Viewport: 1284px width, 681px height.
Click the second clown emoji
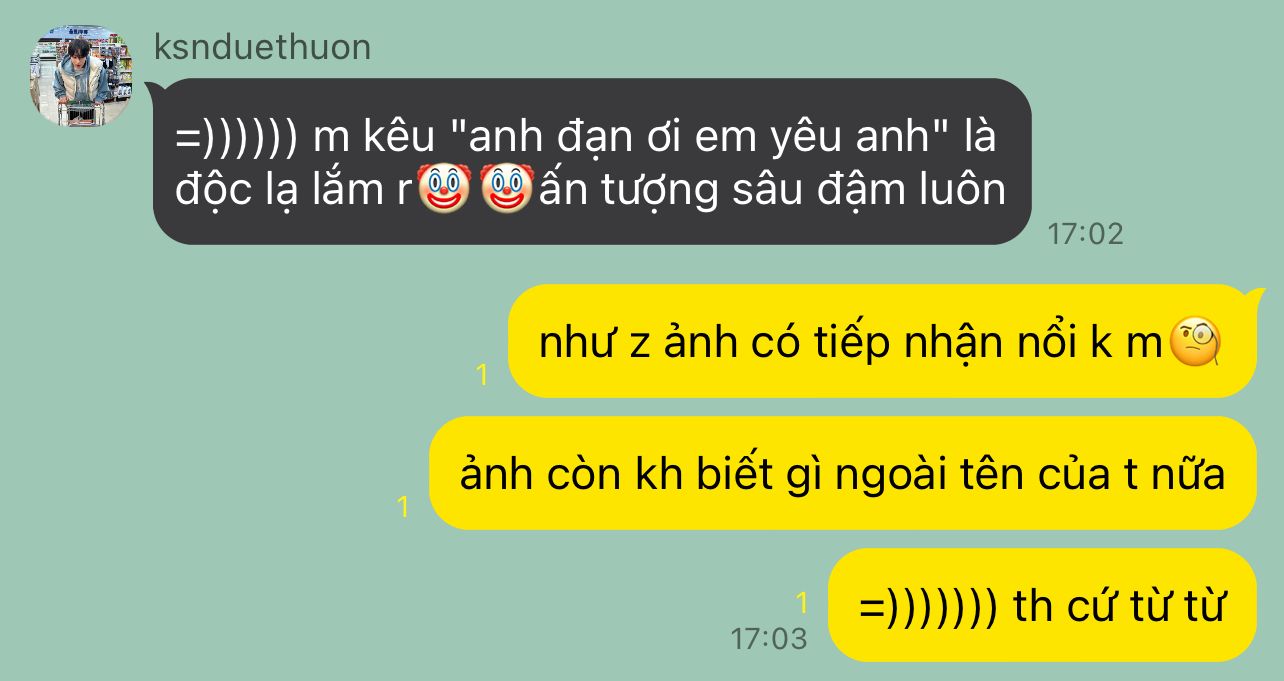tap(506, 189)
